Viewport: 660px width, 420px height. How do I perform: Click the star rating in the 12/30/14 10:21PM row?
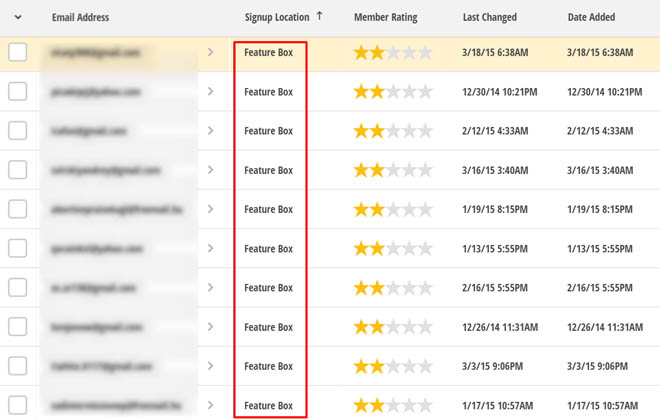coord(392,92)
